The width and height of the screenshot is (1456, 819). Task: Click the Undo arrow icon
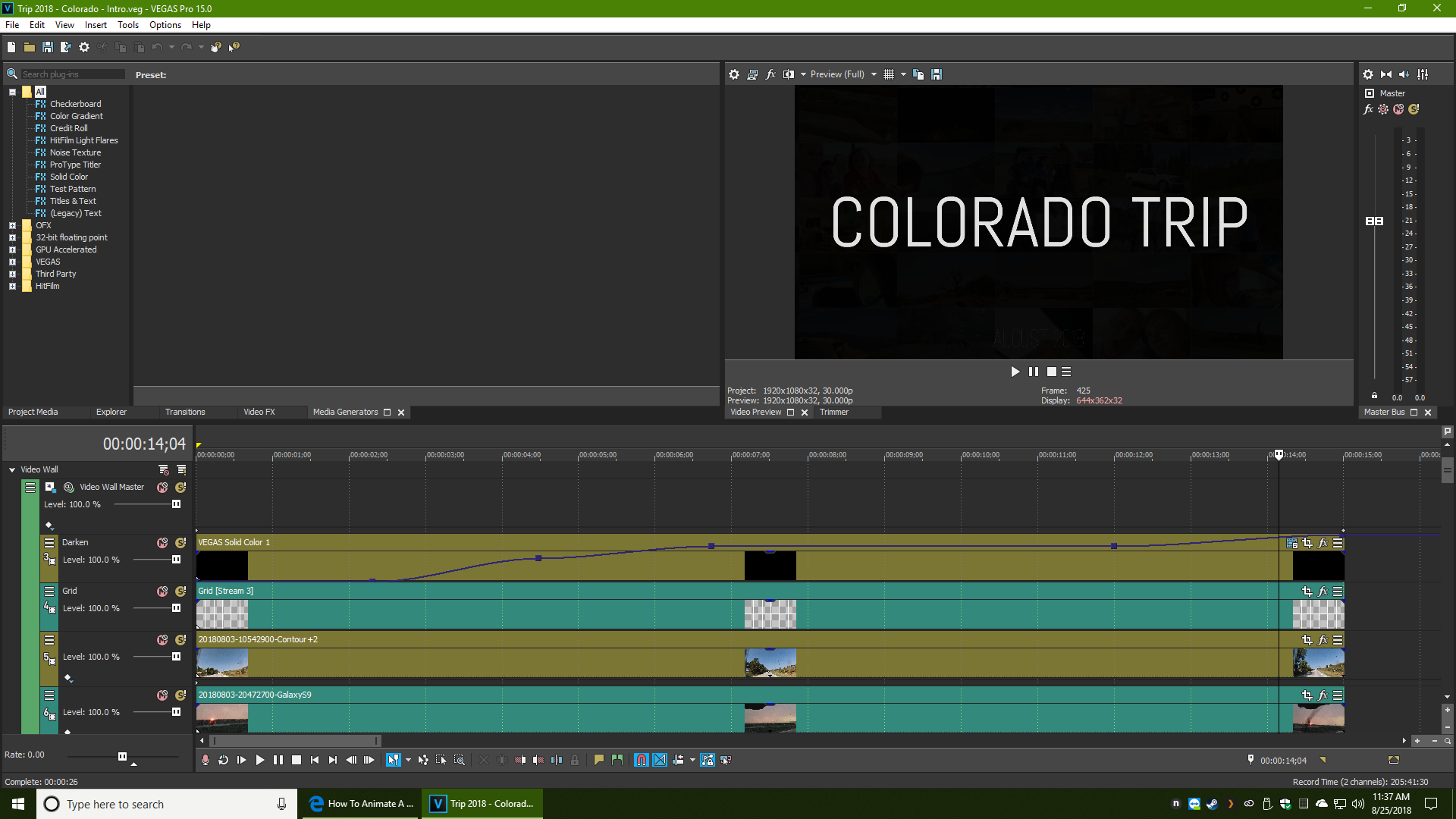tap(157, 47)
